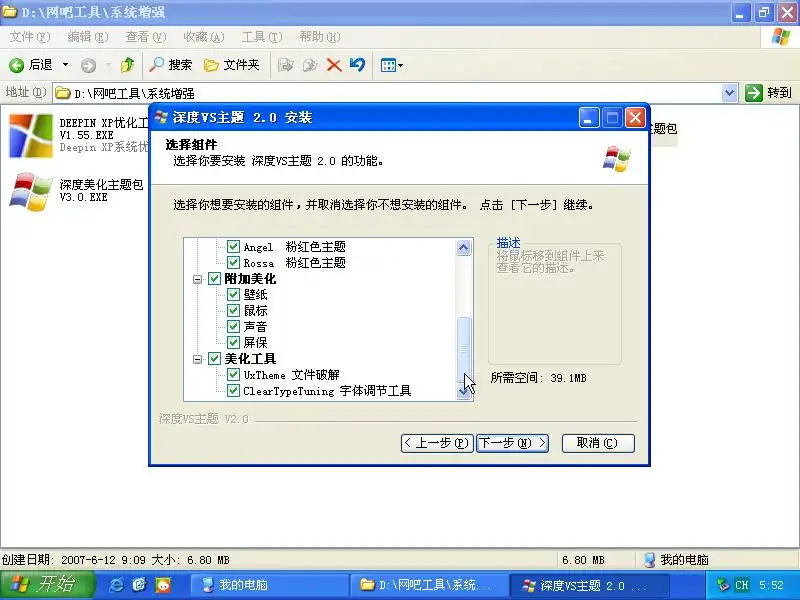
Task: Open the 帮助(H) menu
Action: pos(320,37)
